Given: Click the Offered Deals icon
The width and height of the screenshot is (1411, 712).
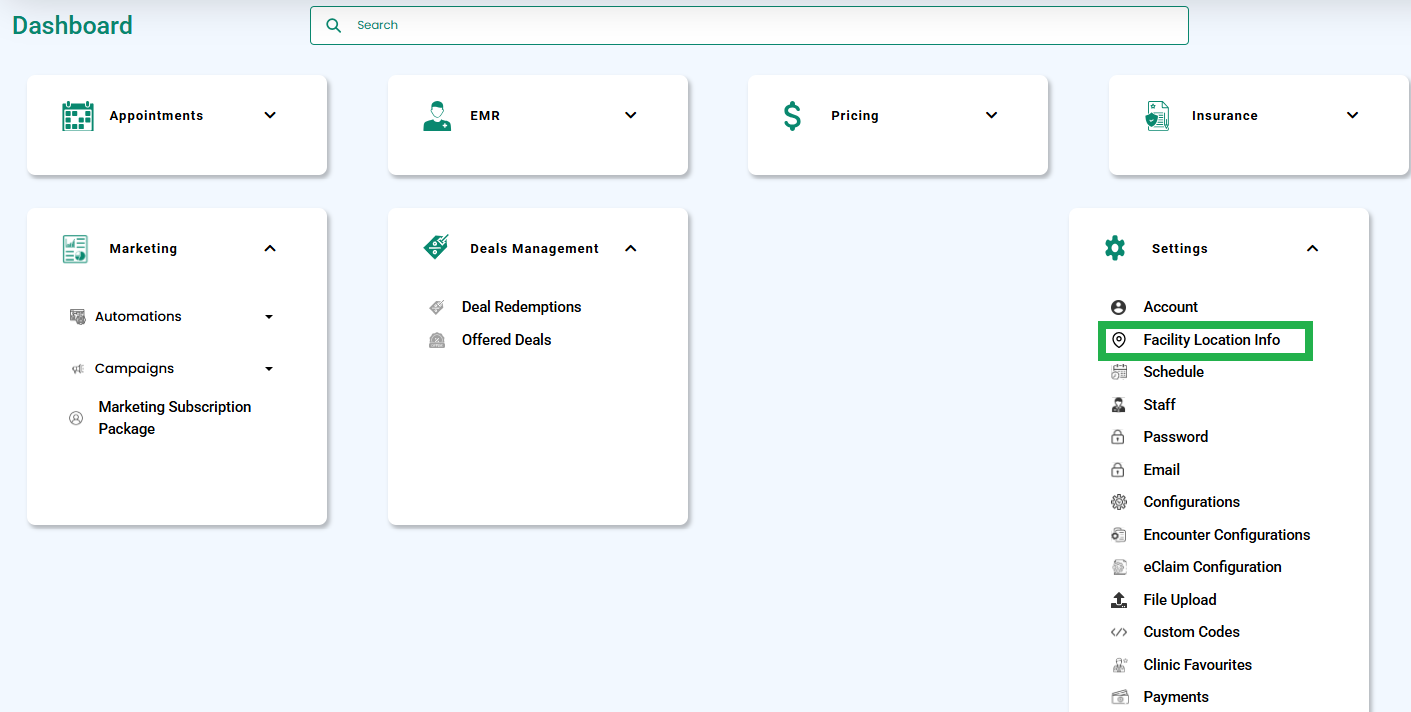Looking at the screenshot, I should tap(437, 340).
